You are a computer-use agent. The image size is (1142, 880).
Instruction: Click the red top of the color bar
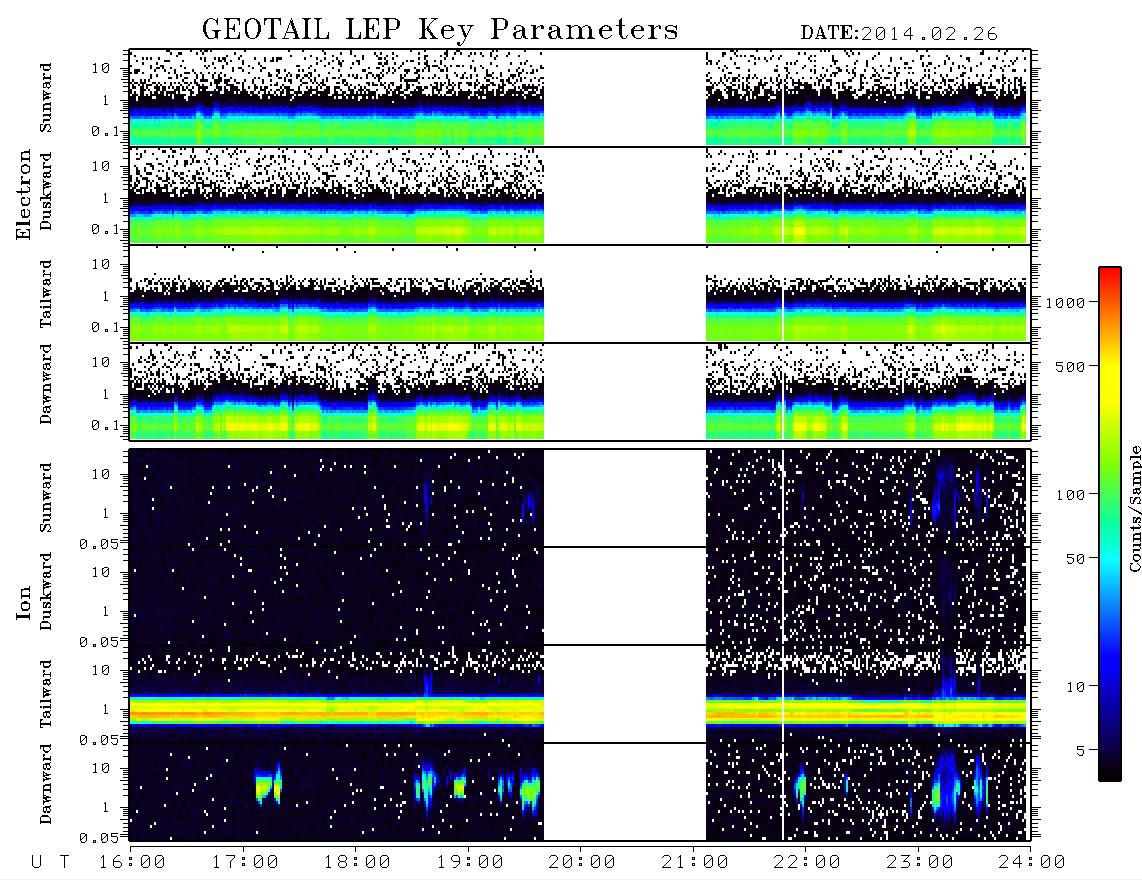[1110, 273]
